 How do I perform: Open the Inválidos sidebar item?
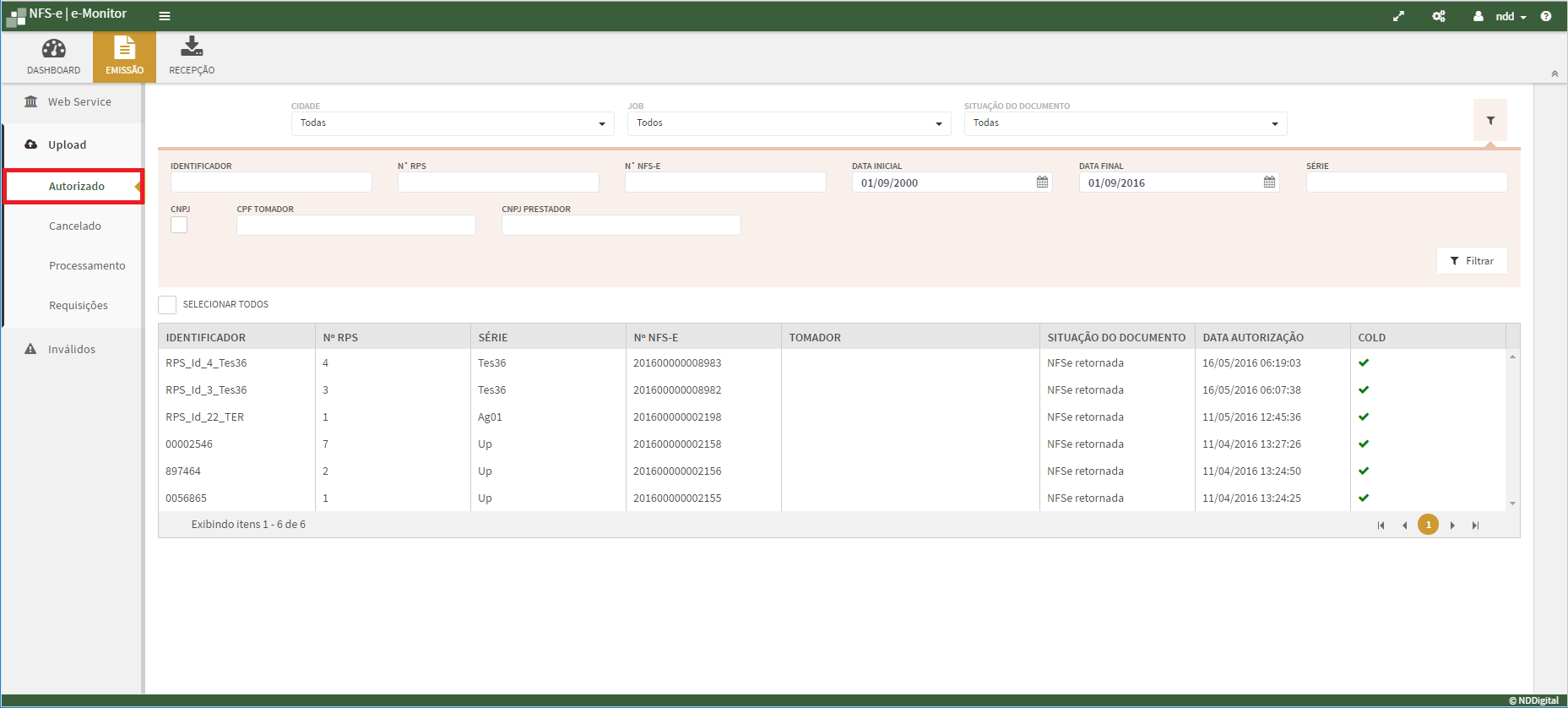[x=71, y=349]
